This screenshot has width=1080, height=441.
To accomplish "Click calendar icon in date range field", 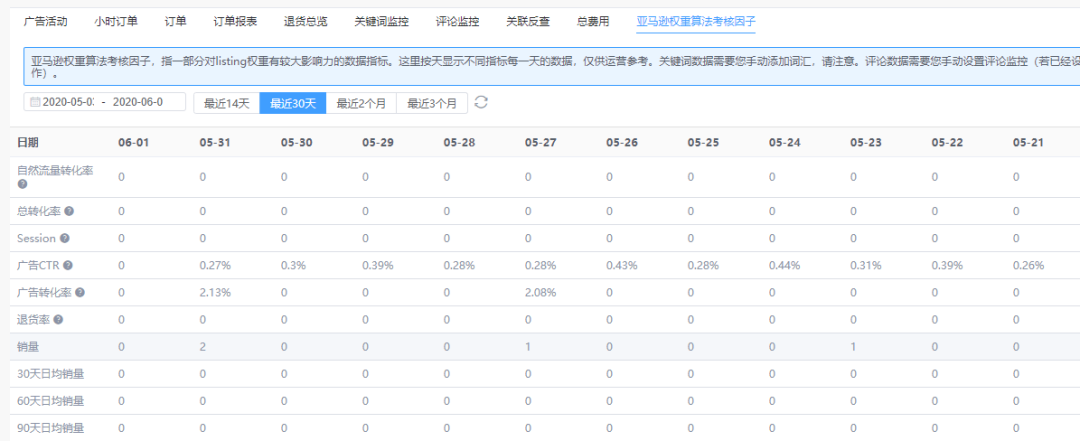I will click(35, 103).
